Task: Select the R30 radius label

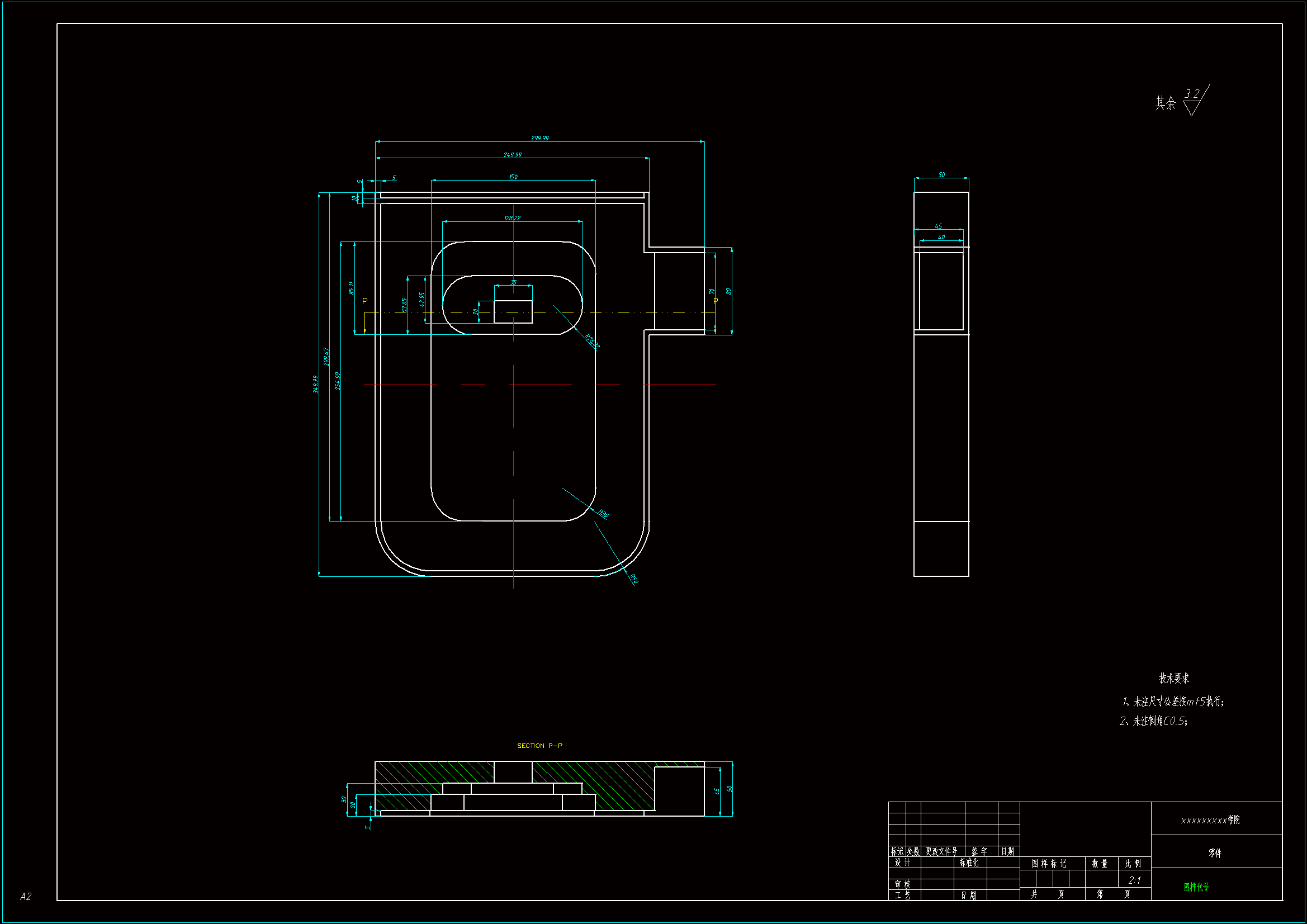Action: (x=603, y=514)
